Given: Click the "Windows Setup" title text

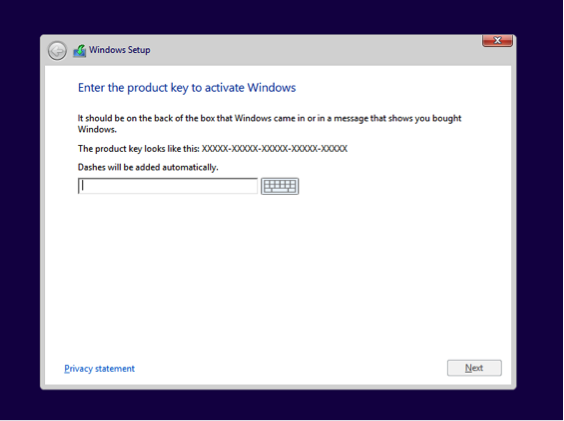Looking at the screenshot, I should (x=120, y=50).
